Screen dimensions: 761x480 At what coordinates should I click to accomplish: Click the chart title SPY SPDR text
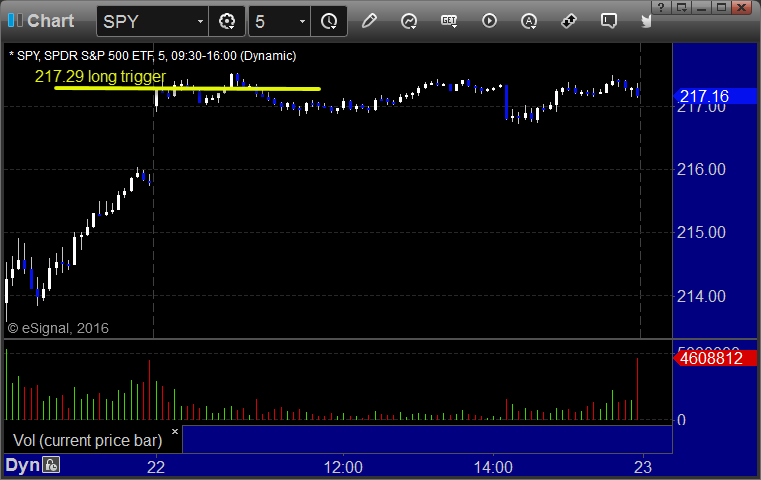(152, 55)
